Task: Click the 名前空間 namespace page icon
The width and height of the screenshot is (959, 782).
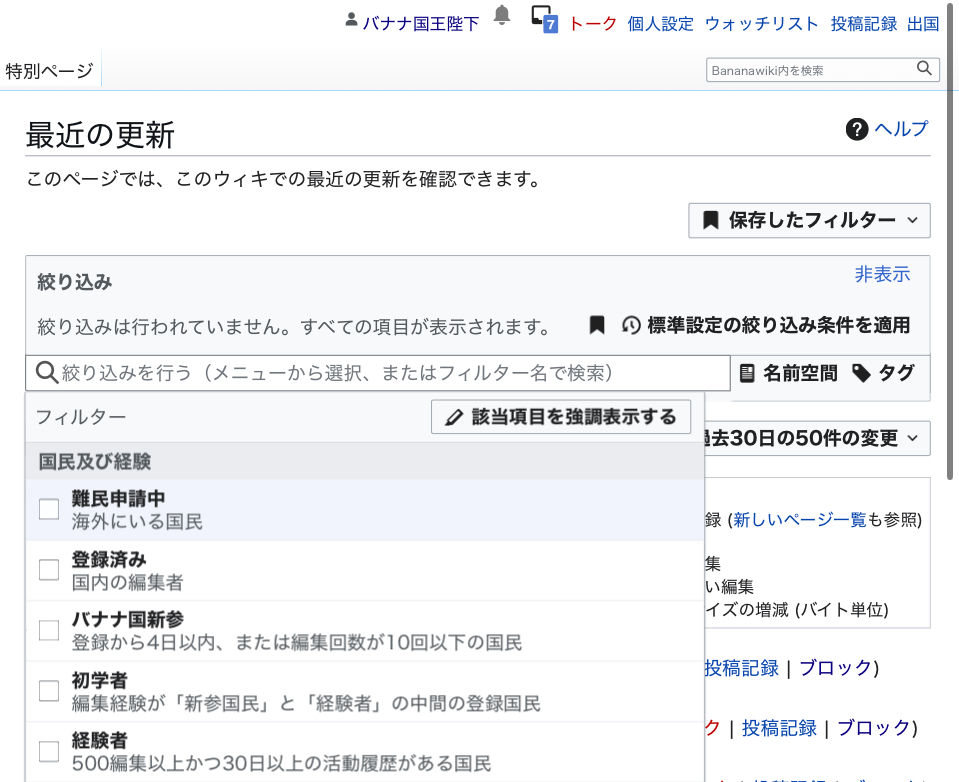Action: pos(747,373)
